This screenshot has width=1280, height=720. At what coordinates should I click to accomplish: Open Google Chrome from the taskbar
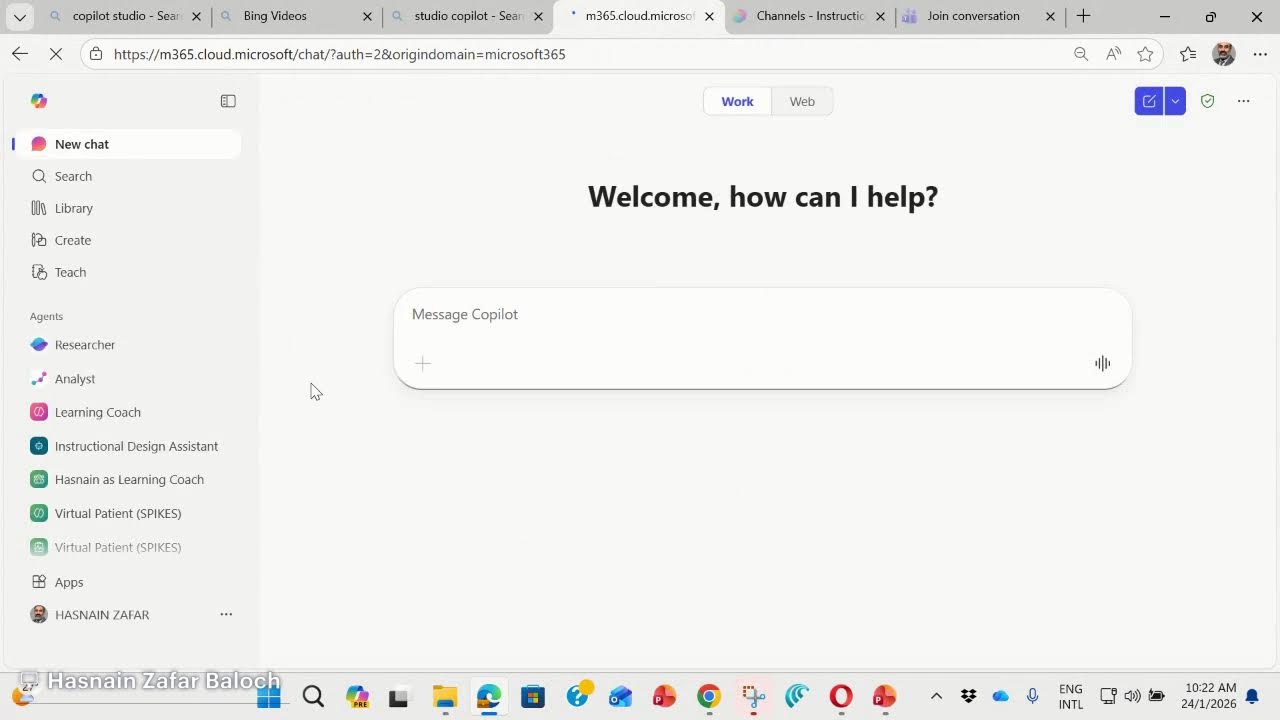click(x=708, y=696)
